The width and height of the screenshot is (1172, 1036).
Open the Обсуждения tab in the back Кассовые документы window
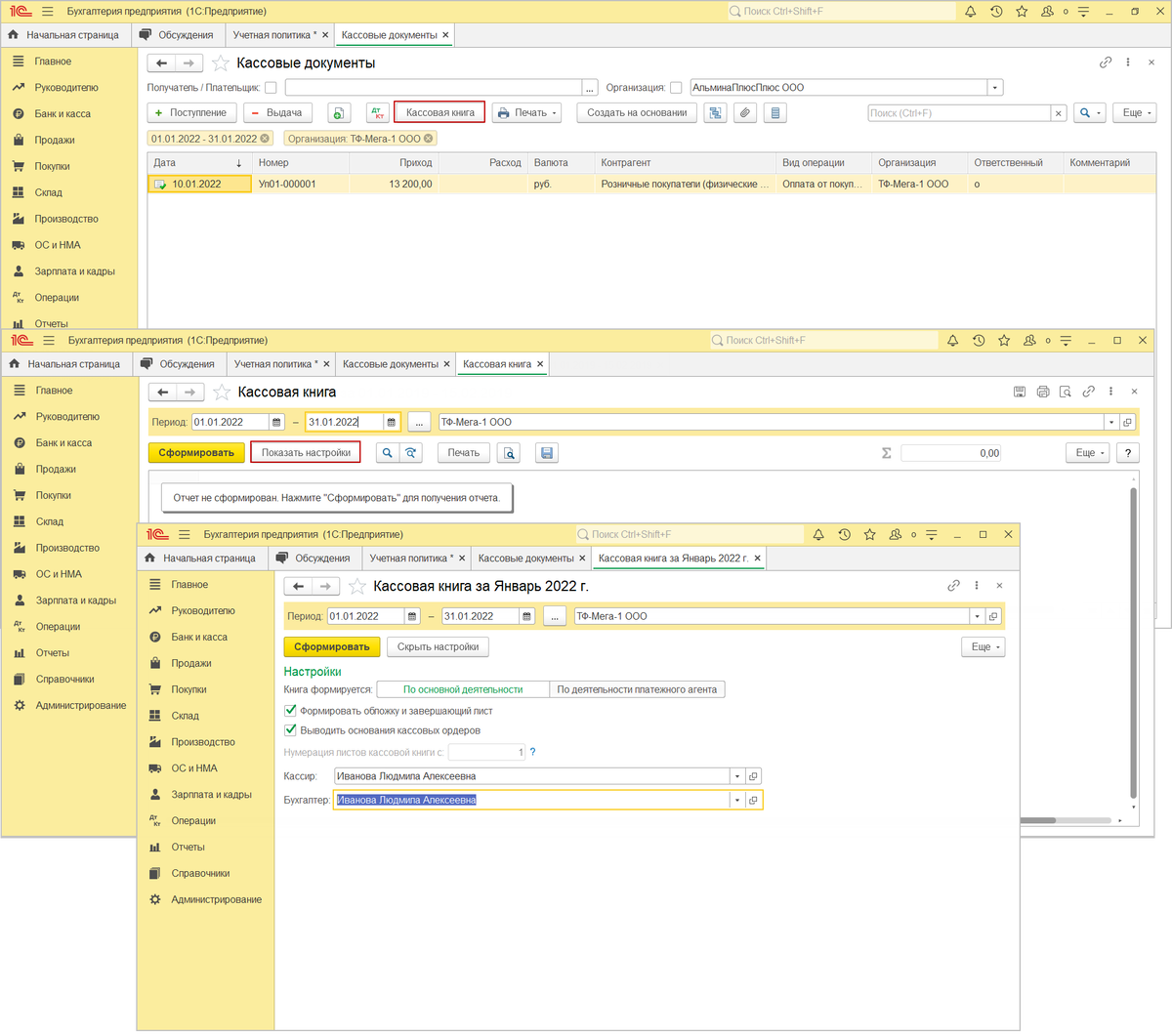click(178, 35)
